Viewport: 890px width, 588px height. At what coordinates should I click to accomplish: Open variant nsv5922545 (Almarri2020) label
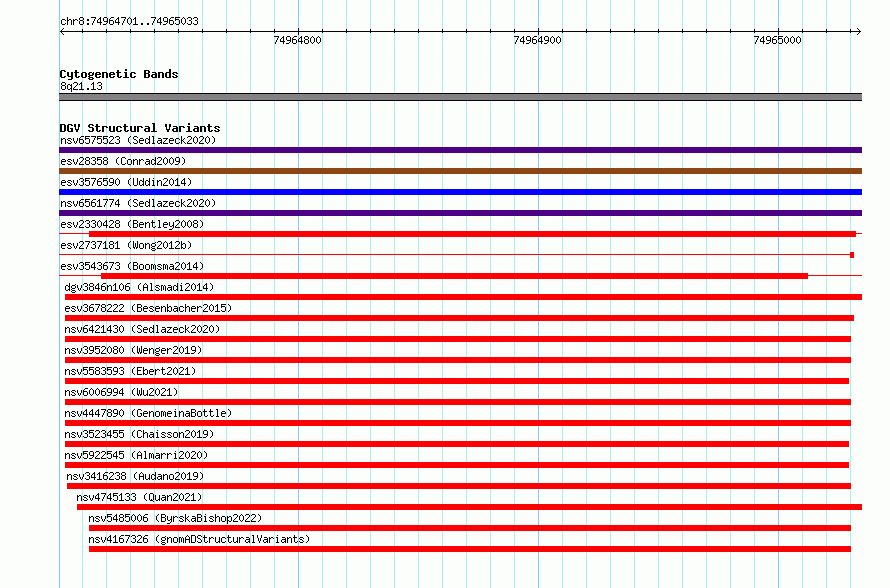[136, 455]
